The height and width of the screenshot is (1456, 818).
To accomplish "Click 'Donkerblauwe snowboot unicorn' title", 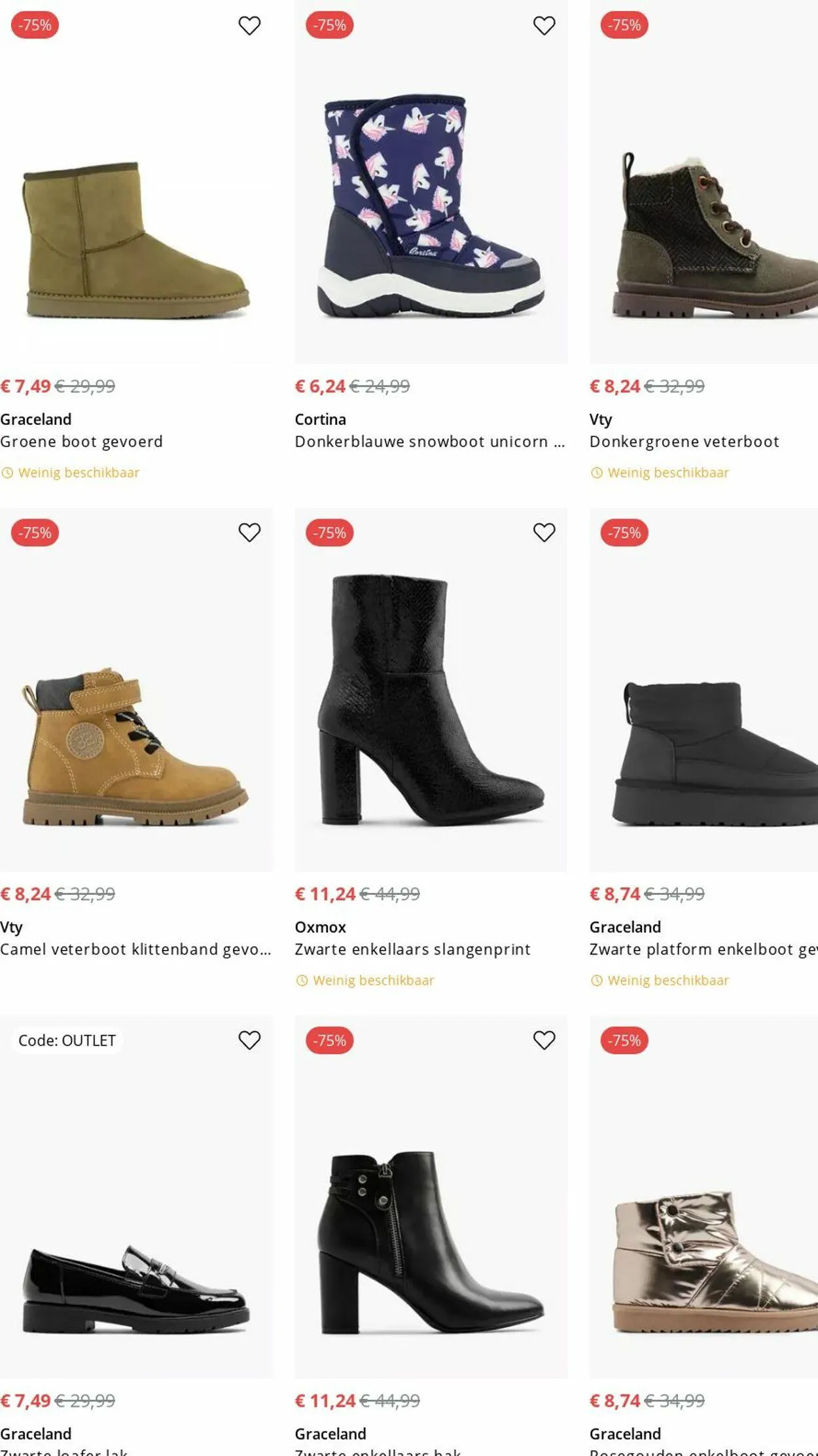I will click(x=422, y=442).
